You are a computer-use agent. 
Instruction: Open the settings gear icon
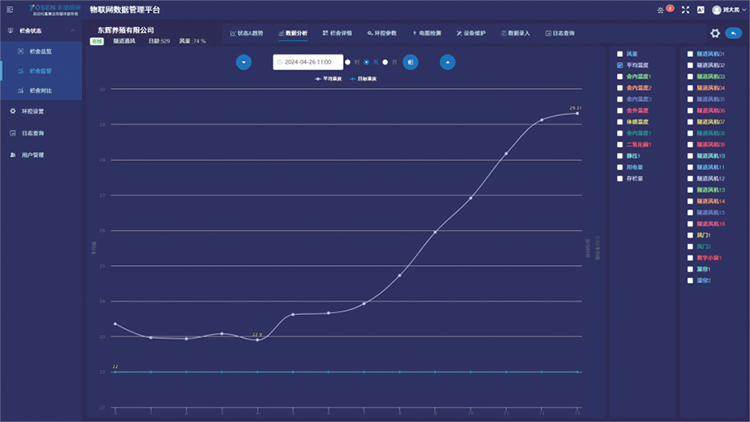[x=715, y=33]
